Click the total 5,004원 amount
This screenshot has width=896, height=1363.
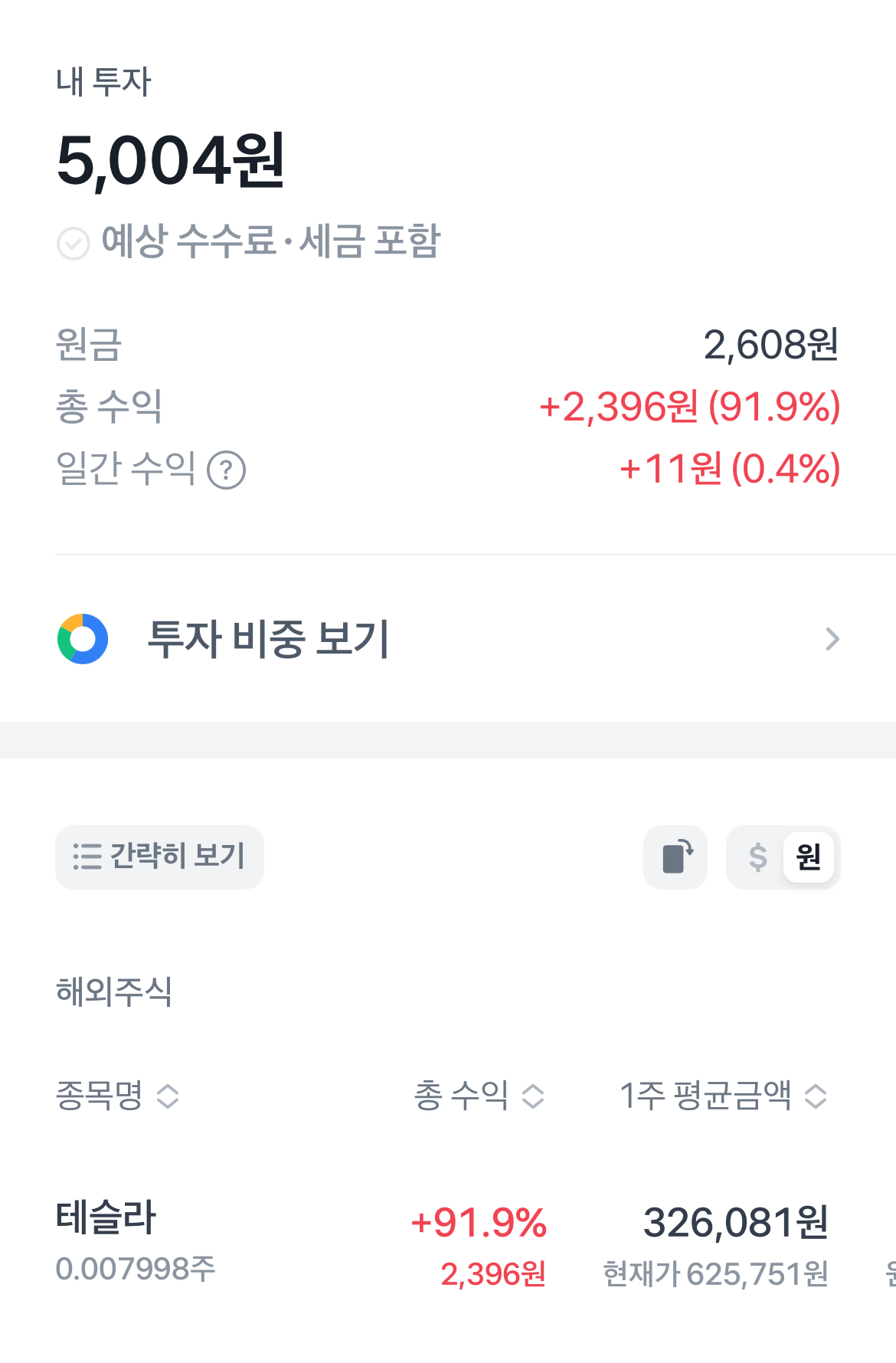pyautogui.click(x=171, y=160)
